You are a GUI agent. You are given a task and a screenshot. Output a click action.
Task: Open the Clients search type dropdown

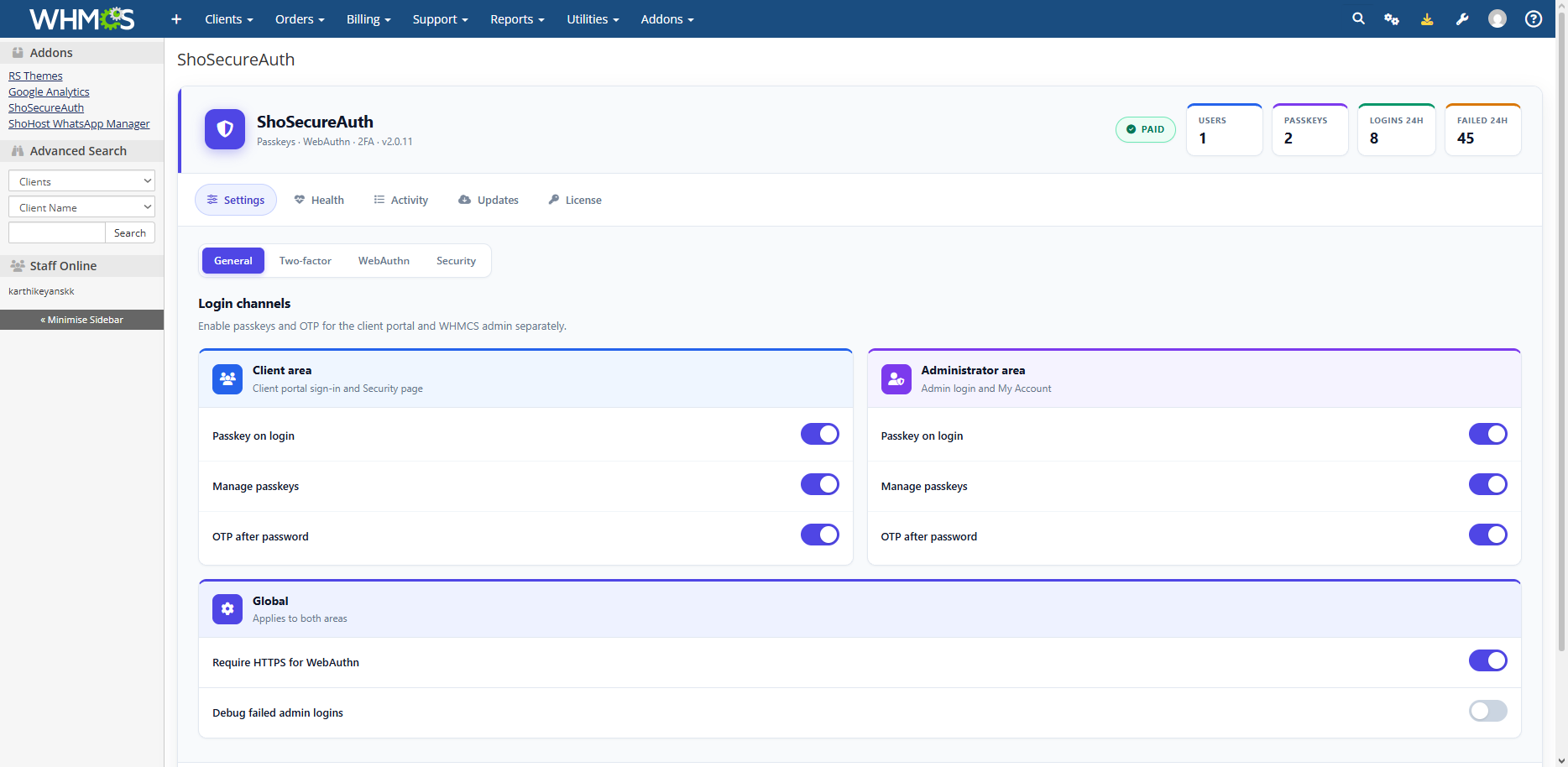[81, 181]
